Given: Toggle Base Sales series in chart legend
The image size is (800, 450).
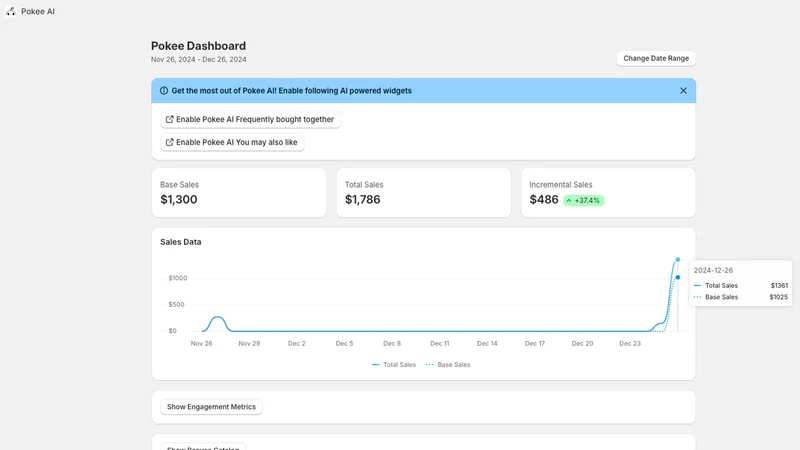Looking at the screenshot, I should pos(448,365).
